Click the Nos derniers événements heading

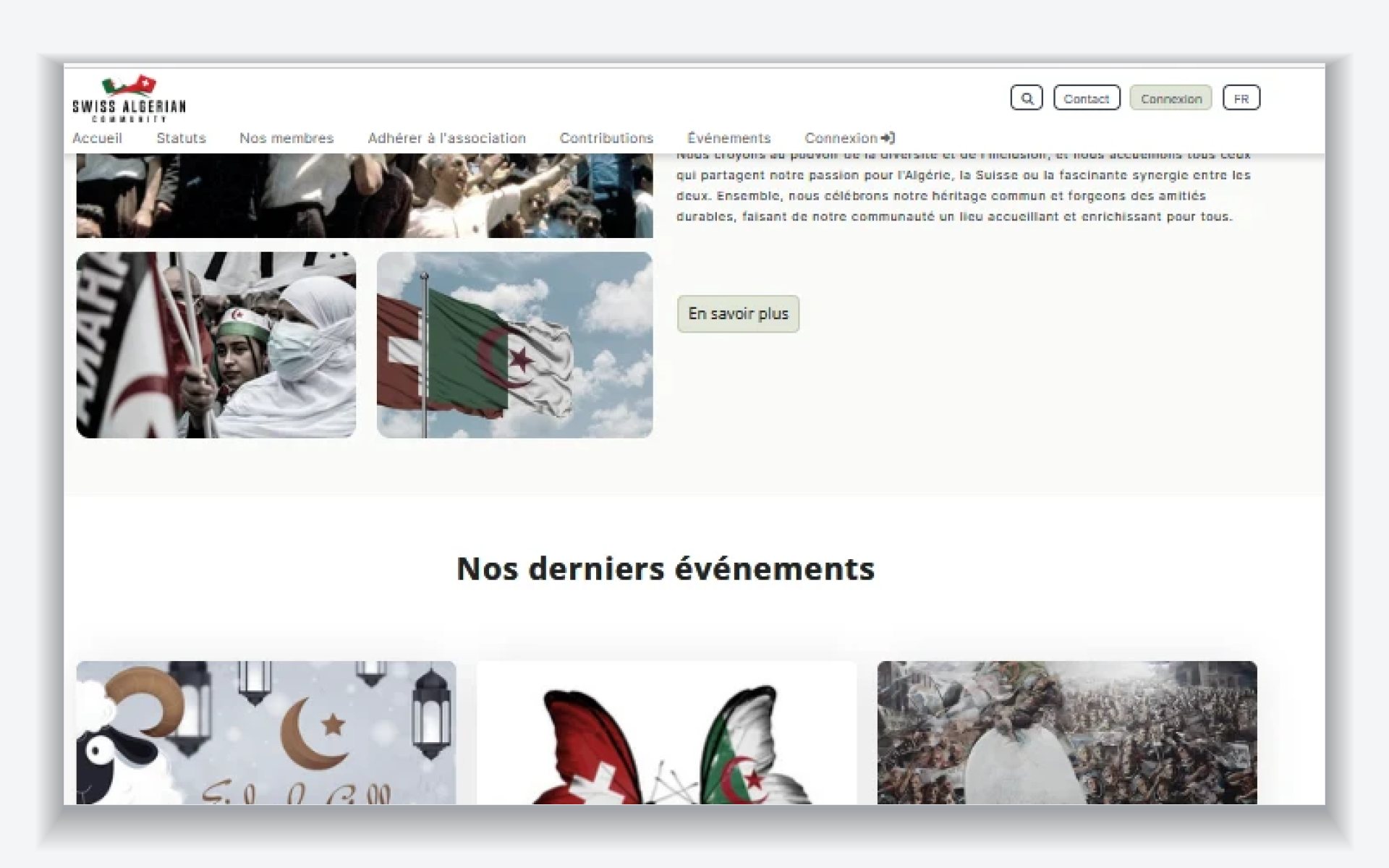tap(666, 569)
